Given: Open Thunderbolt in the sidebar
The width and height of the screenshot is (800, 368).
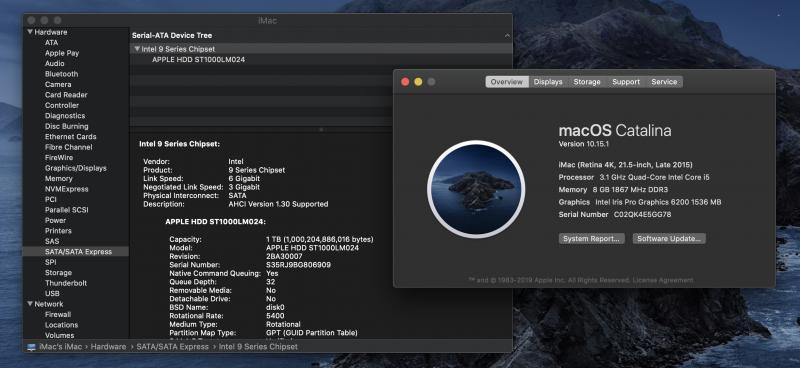Looking at the screenshot, I should [66, 283].
